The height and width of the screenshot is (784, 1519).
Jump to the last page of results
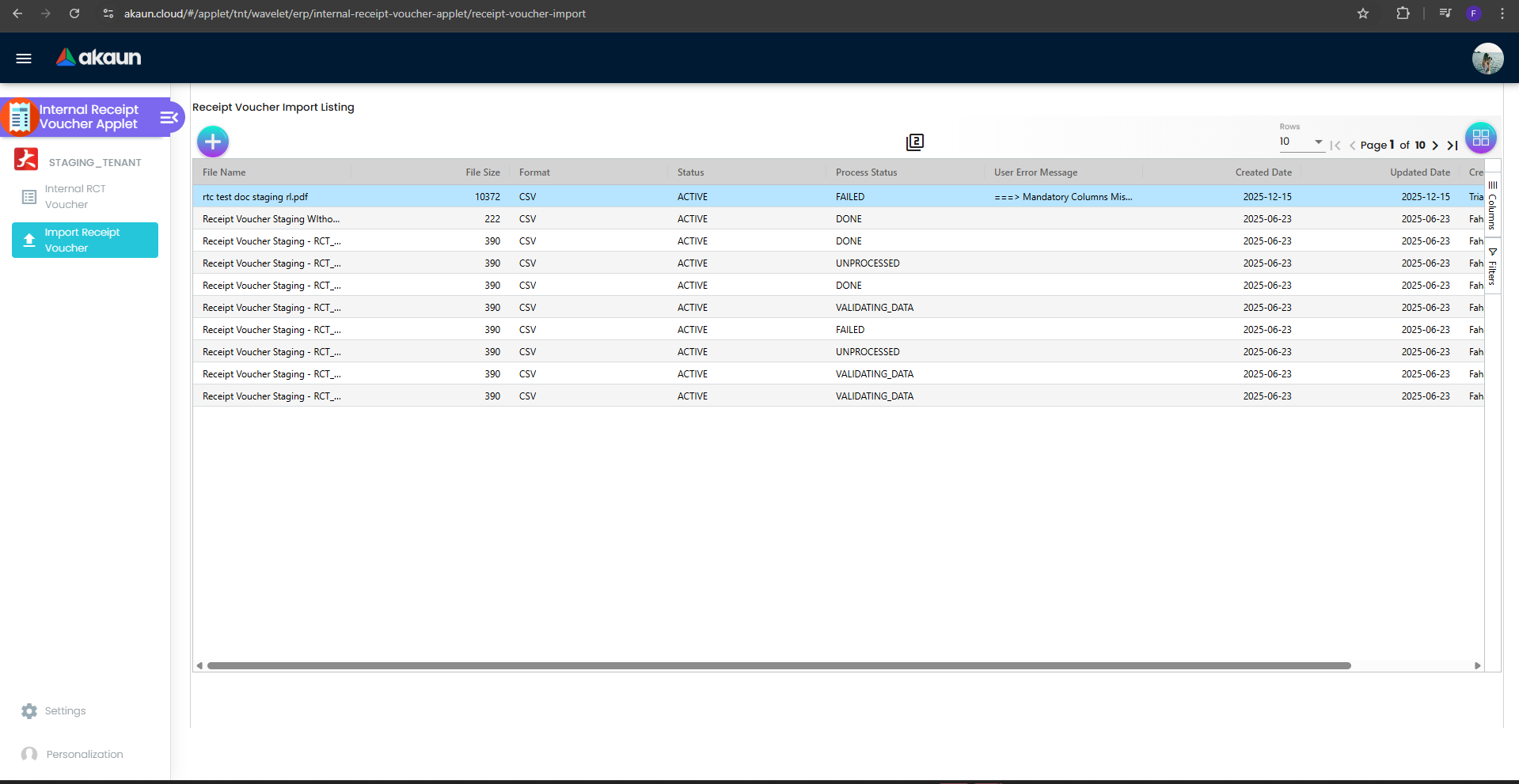[1453, 146]
